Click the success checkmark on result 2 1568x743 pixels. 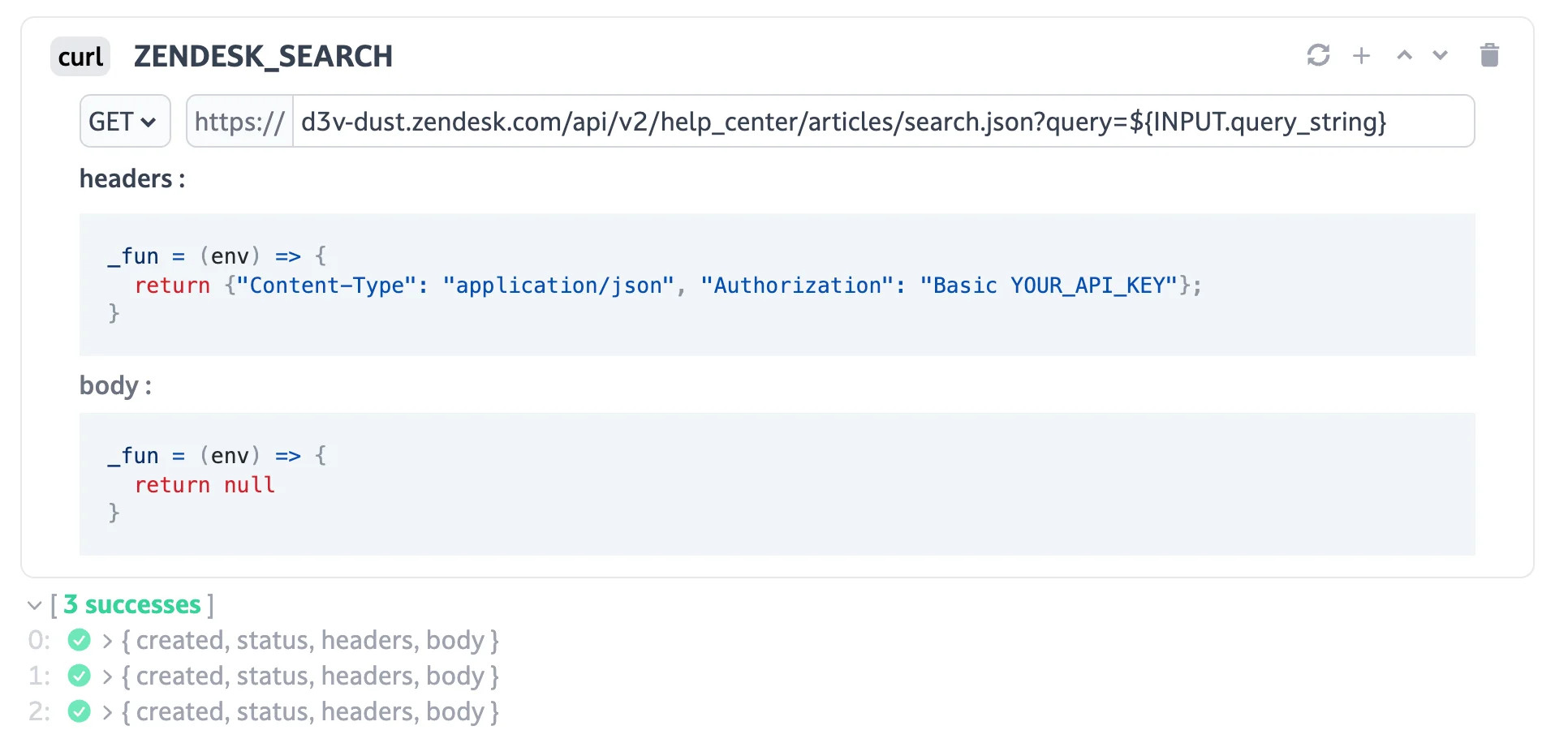point(79,711)
